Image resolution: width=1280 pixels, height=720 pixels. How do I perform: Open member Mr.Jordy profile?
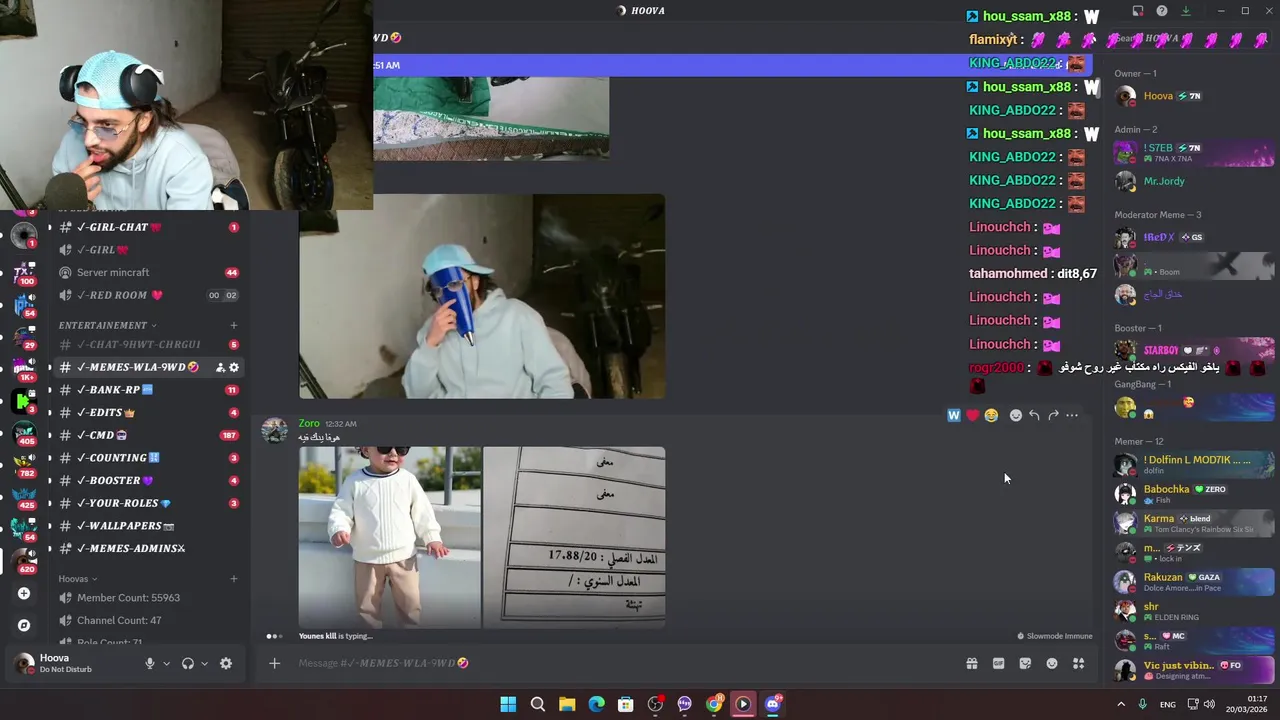(x=1194, y=181)
